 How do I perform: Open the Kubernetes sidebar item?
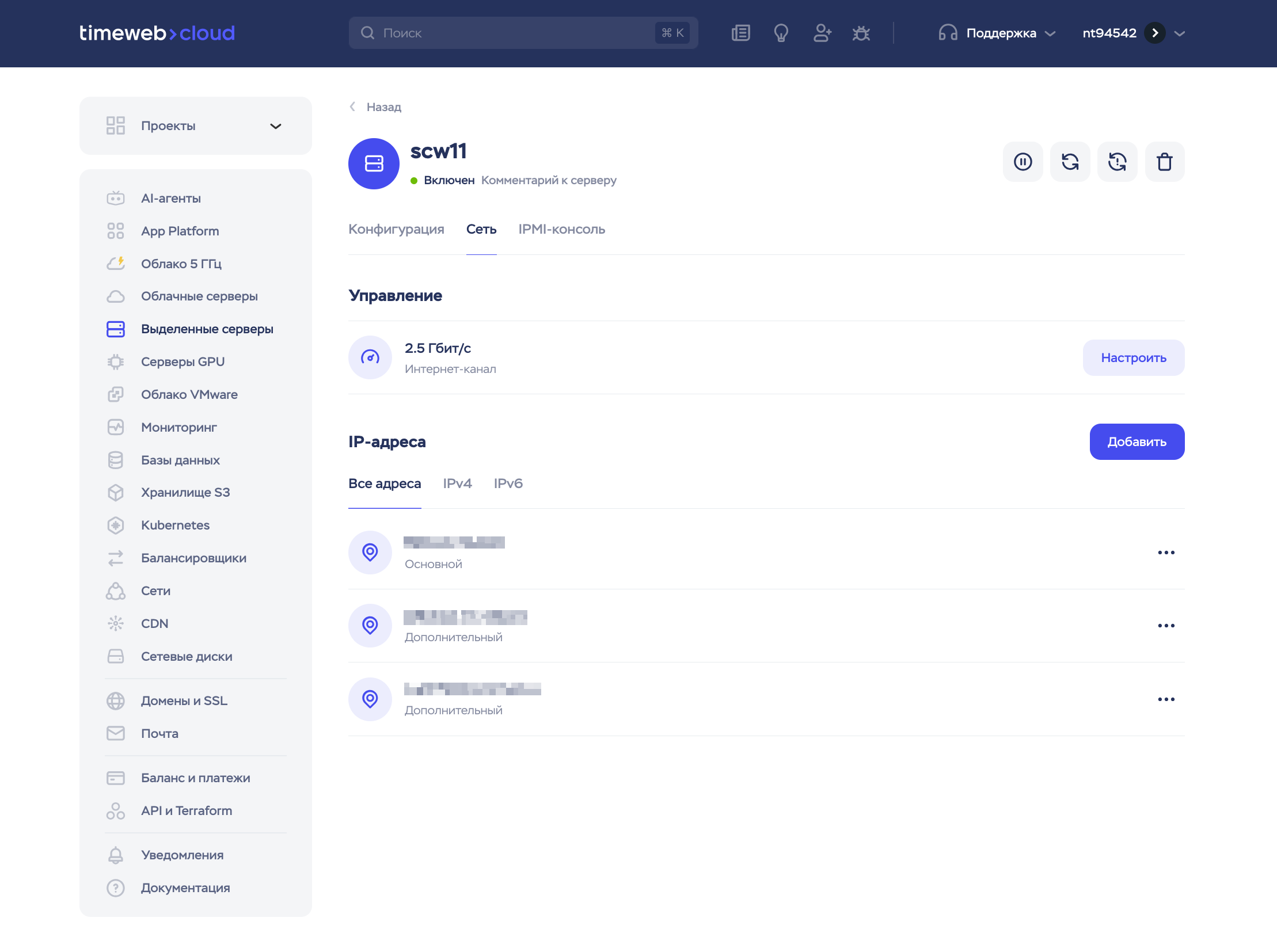point(175,525)
